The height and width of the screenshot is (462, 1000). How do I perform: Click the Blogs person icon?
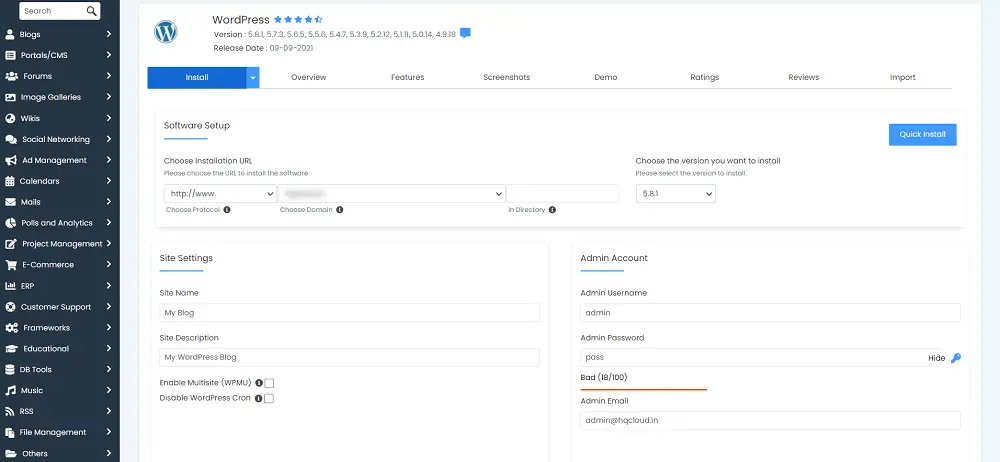tap(10, 34)
